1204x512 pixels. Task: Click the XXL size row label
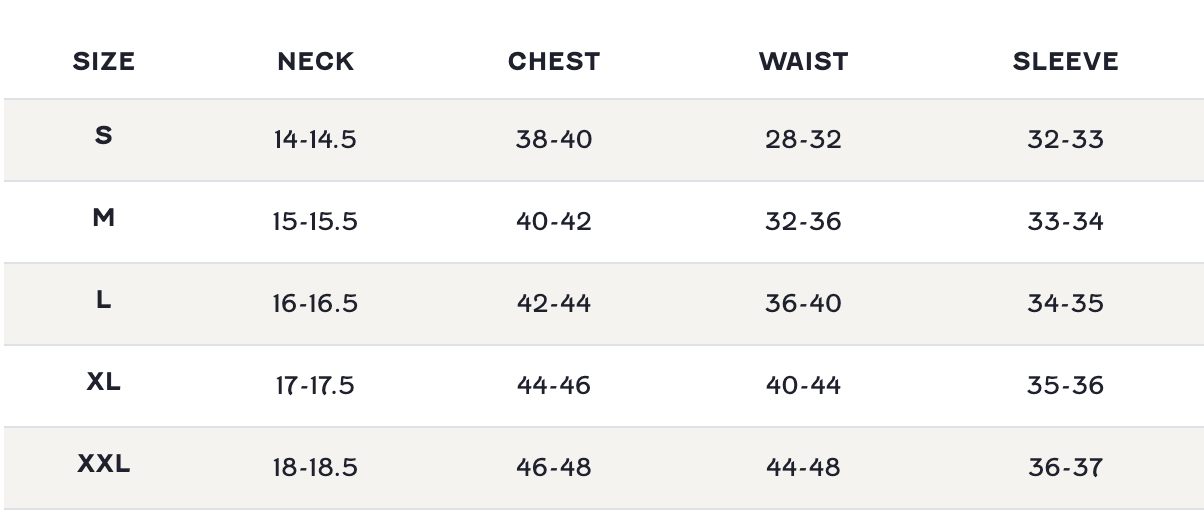(103, 464)
